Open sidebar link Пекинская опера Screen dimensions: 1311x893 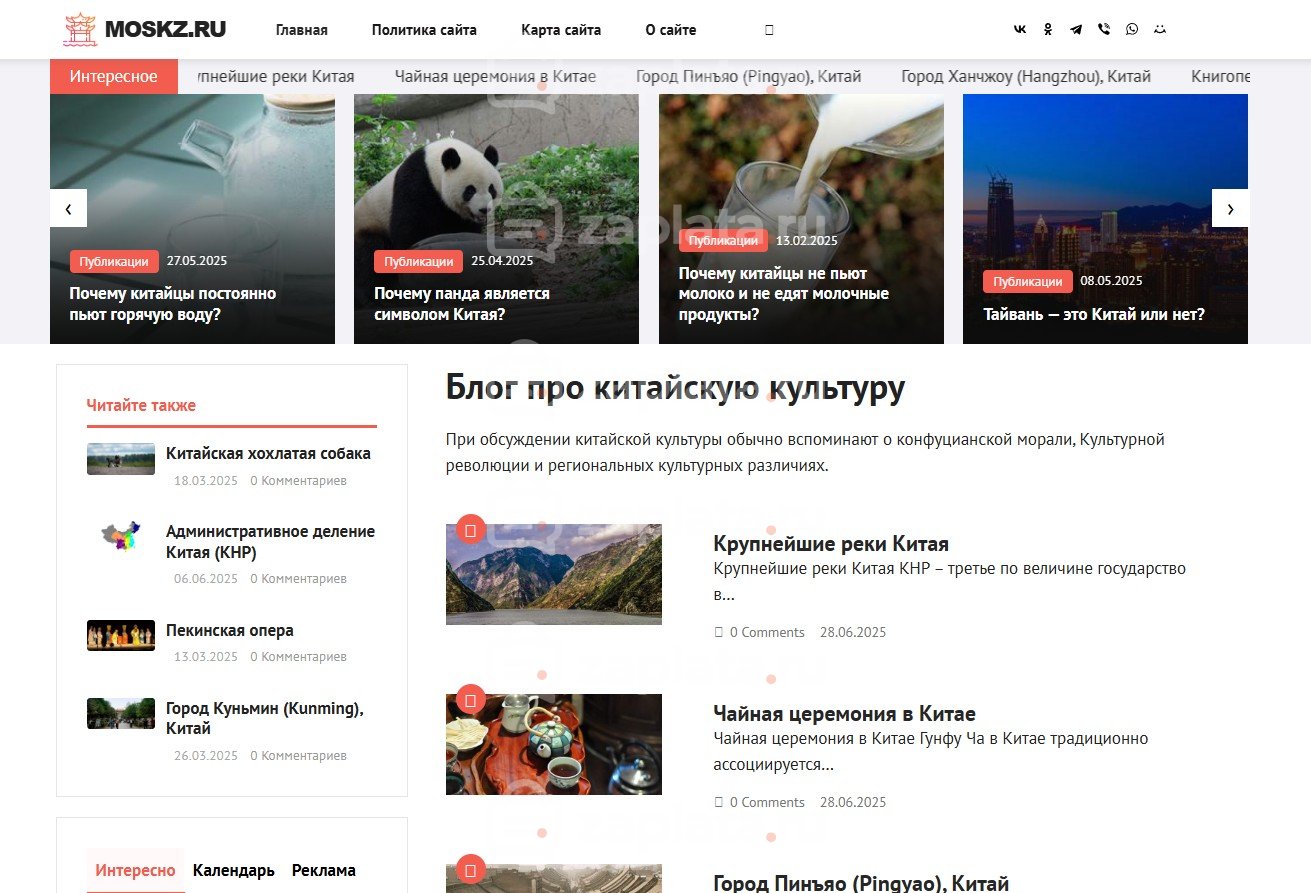click(230, 630)
